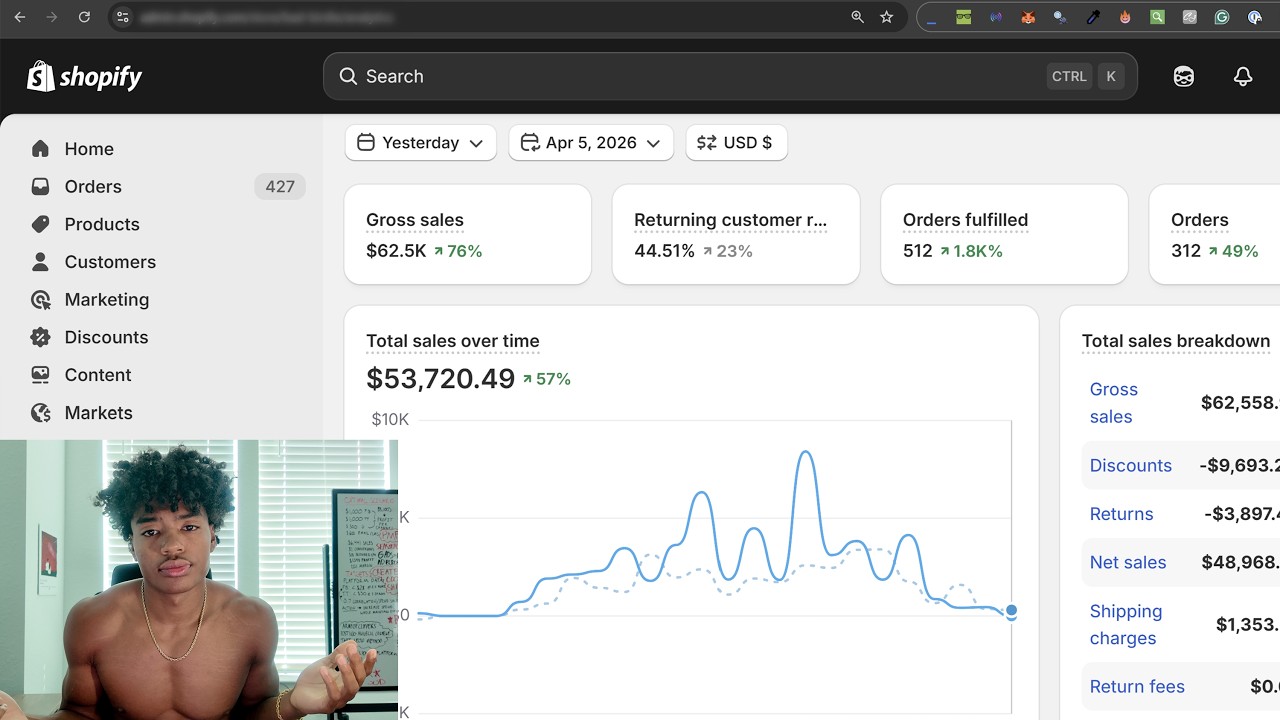Click the 57% total sales change
Viewport: 1280px width, 720px height.
point(546,379)
